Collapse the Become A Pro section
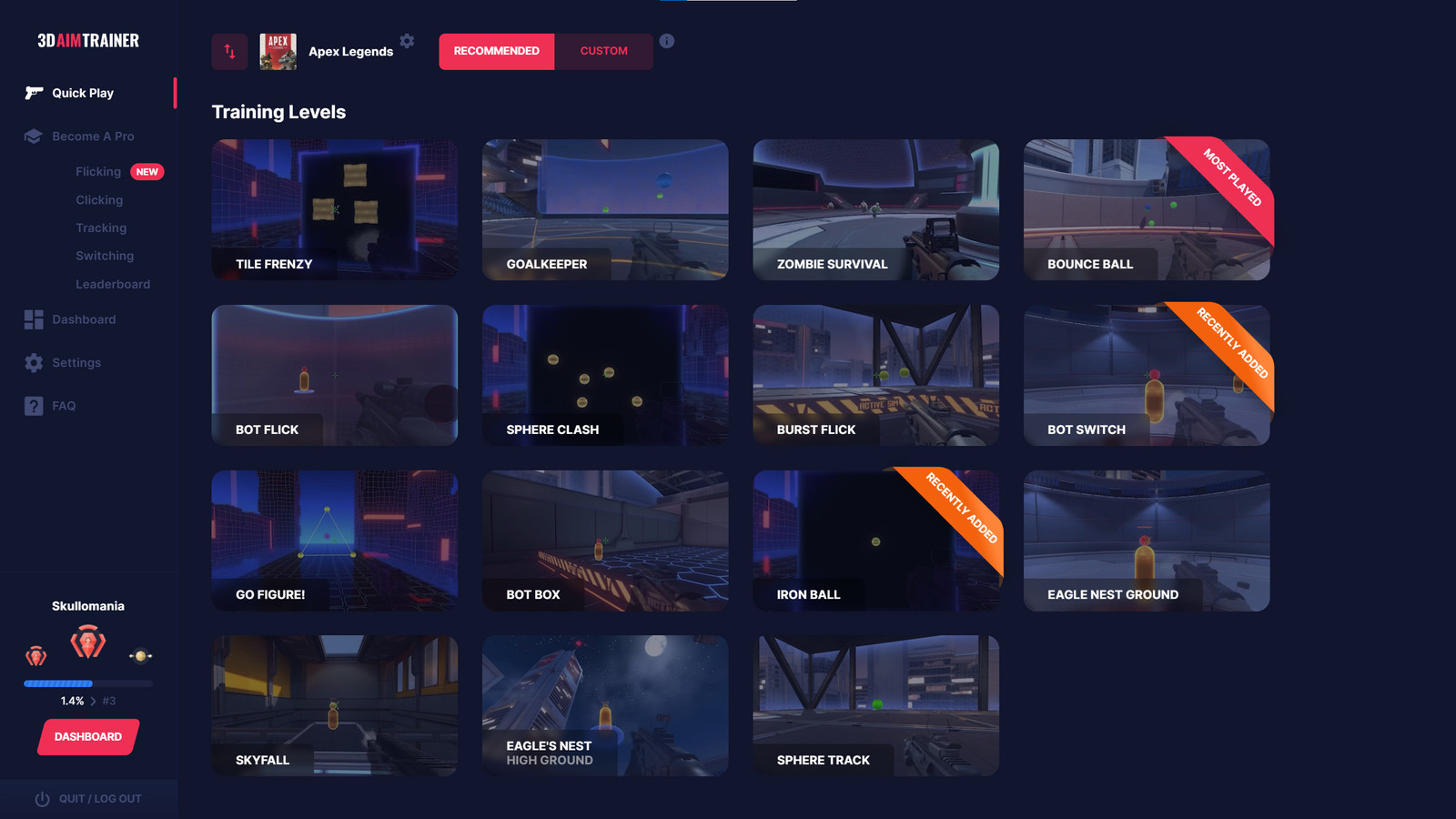The height and width of the screenshot is (819, 1456). pos(93,136)
